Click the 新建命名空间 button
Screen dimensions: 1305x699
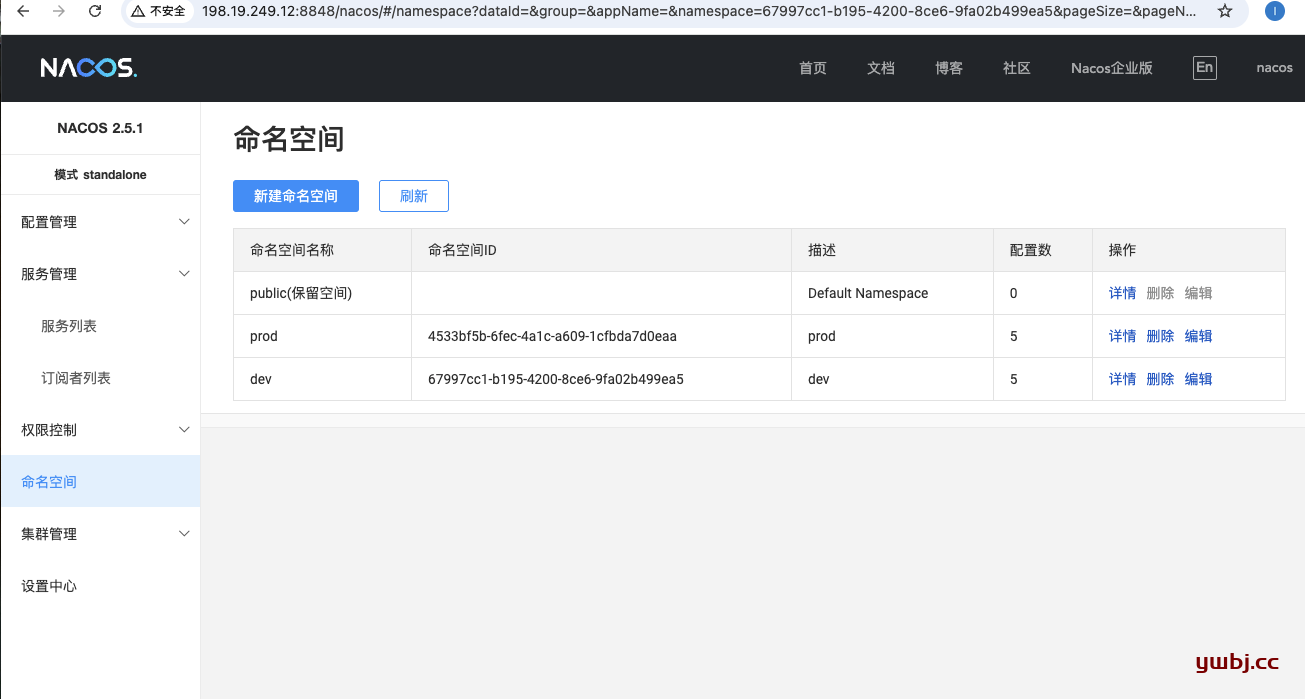tap(296, 196)
